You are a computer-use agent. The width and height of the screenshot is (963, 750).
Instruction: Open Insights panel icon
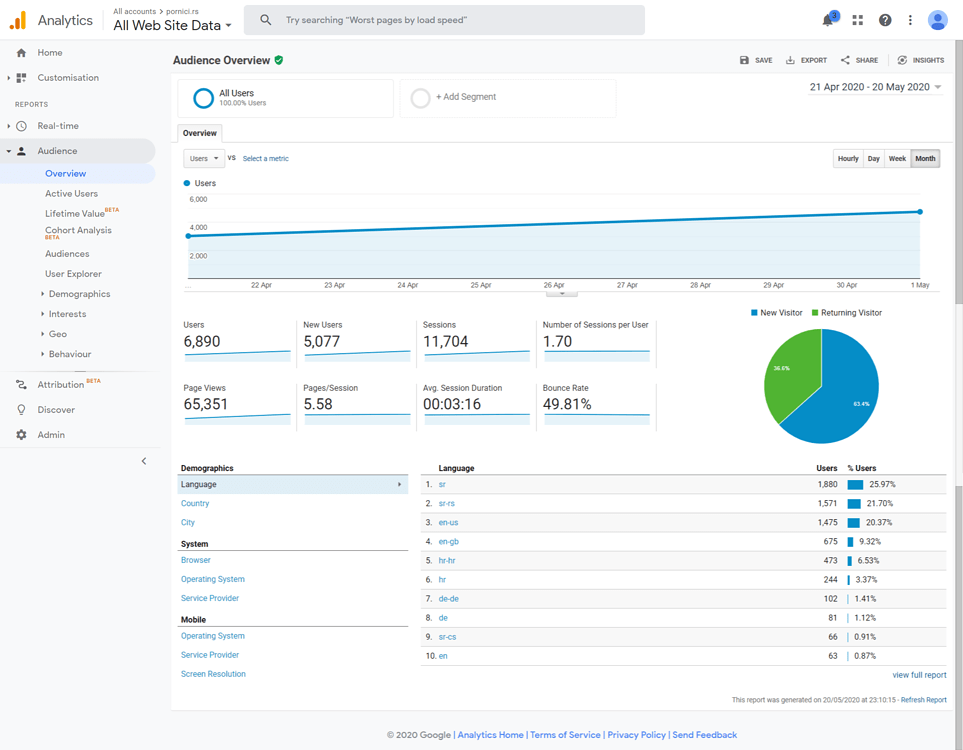tap(902, 60)
